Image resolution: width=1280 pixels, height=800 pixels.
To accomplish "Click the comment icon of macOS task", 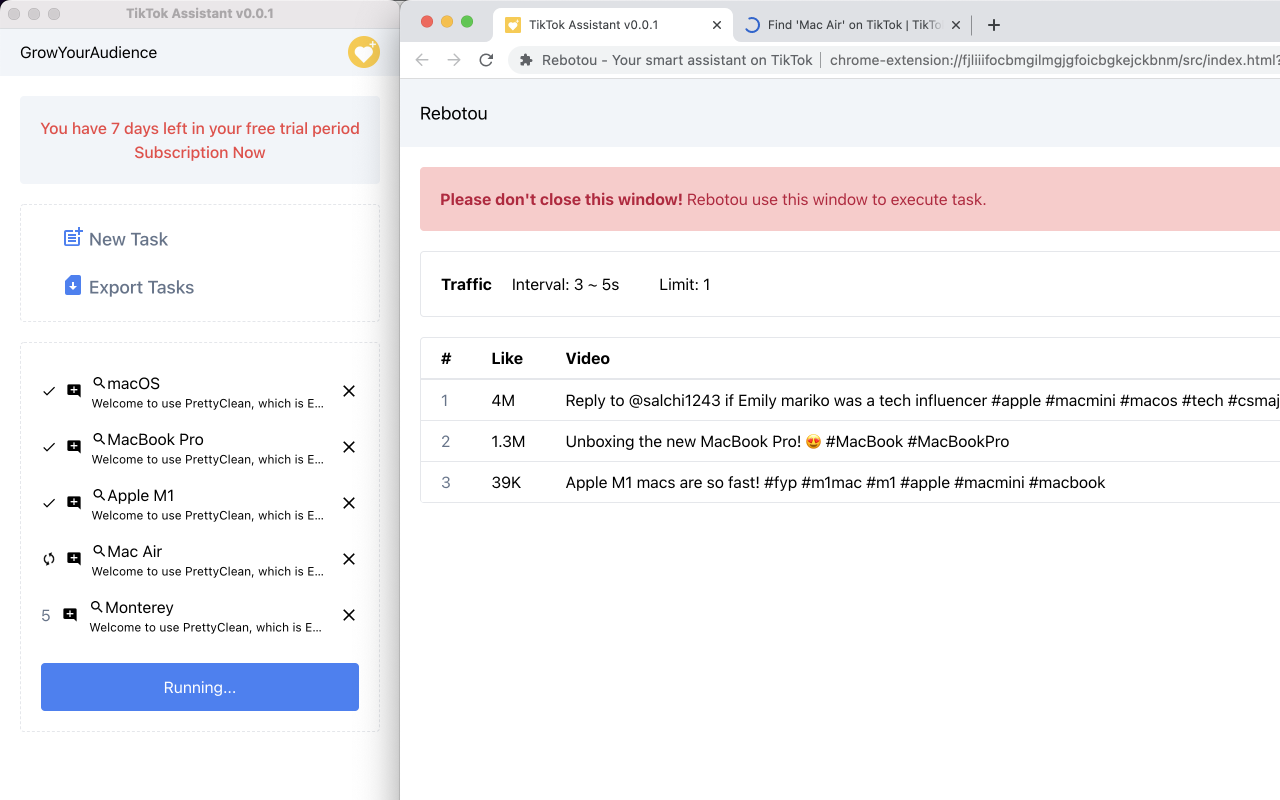I will click(74, 391).
